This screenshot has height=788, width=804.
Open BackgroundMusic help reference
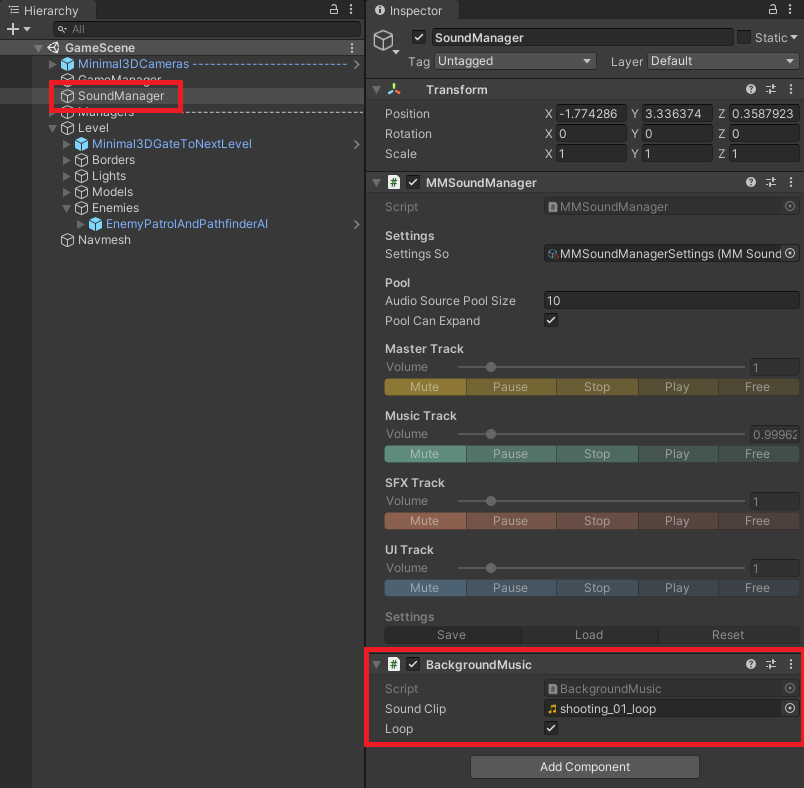click(x=751, y=664)
